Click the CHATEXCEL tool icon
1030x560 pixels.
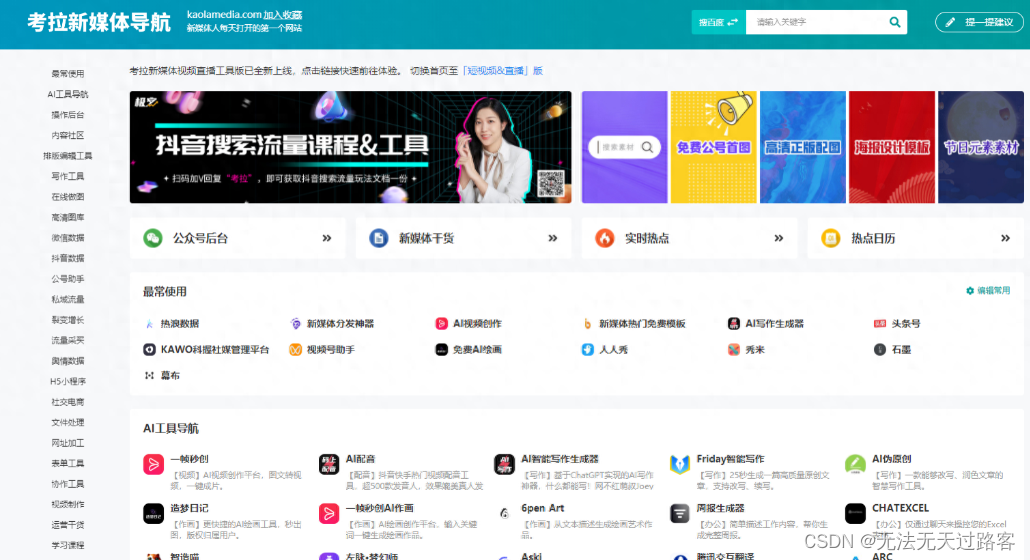(855, 513)
